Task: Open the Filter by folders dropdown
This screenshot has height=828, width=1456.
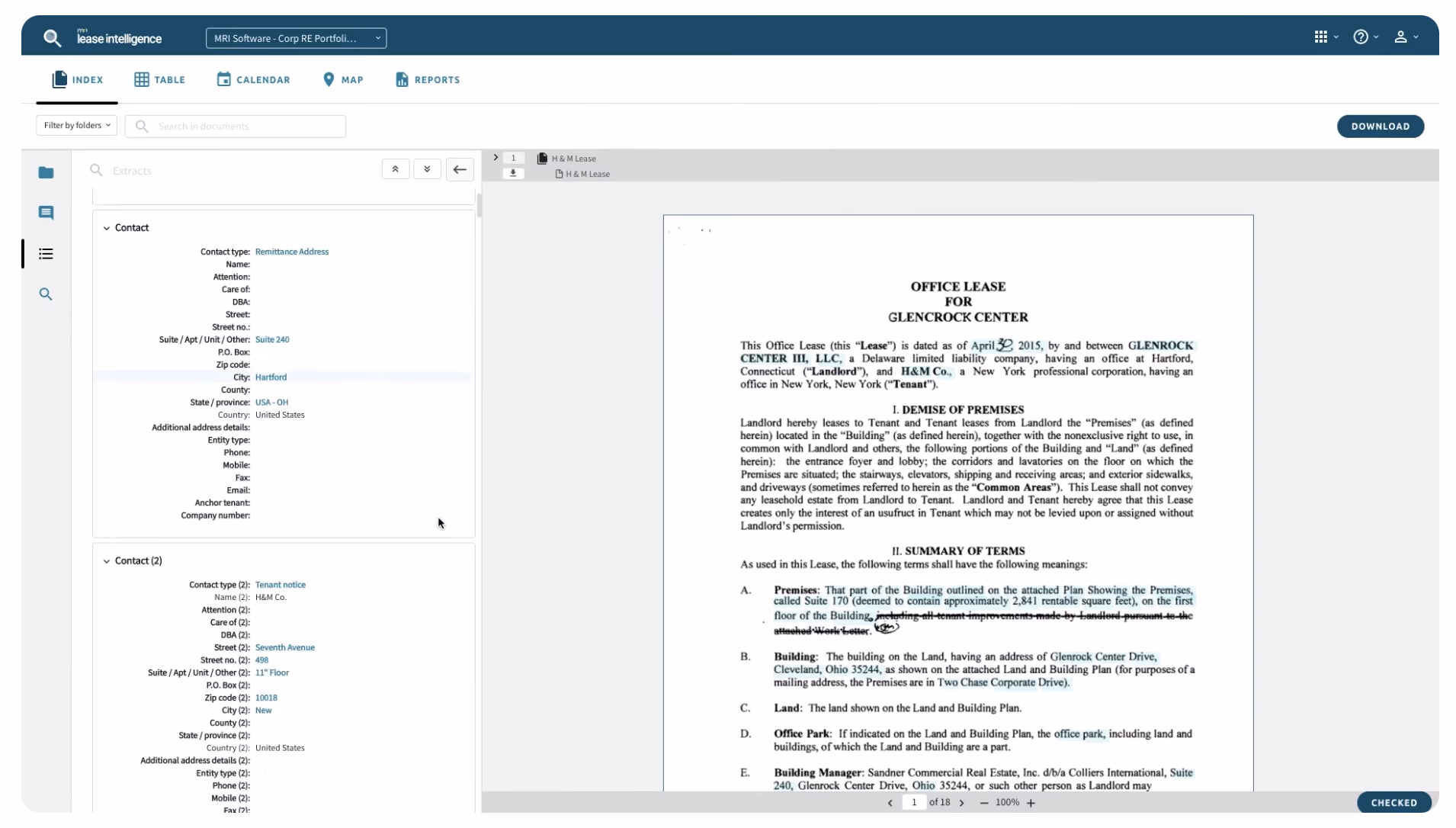Action: tap(76, 126)
